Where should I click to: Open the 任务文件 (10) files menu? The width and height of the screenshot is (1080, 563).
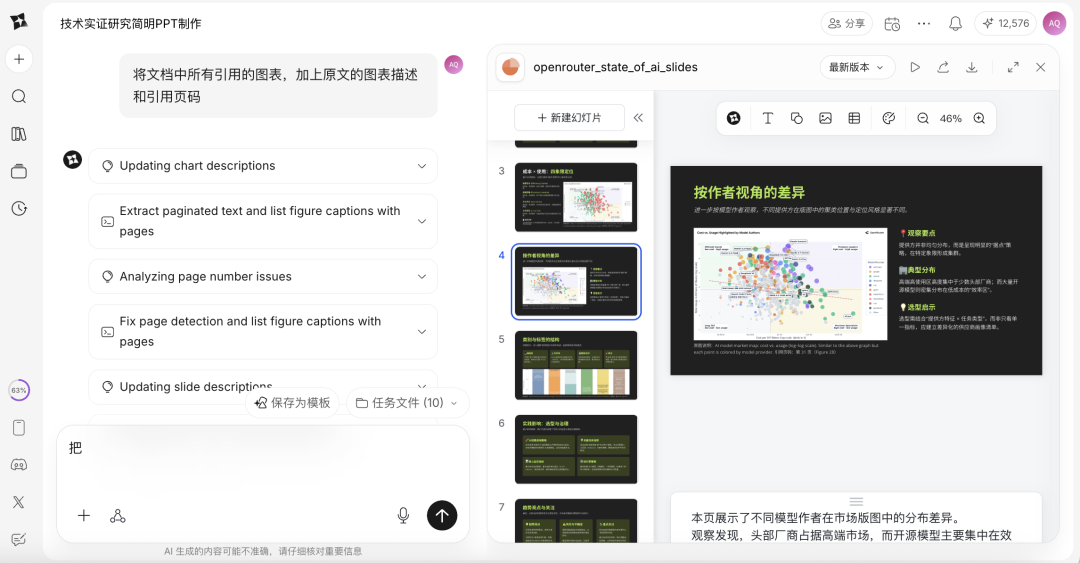[408, 403]
